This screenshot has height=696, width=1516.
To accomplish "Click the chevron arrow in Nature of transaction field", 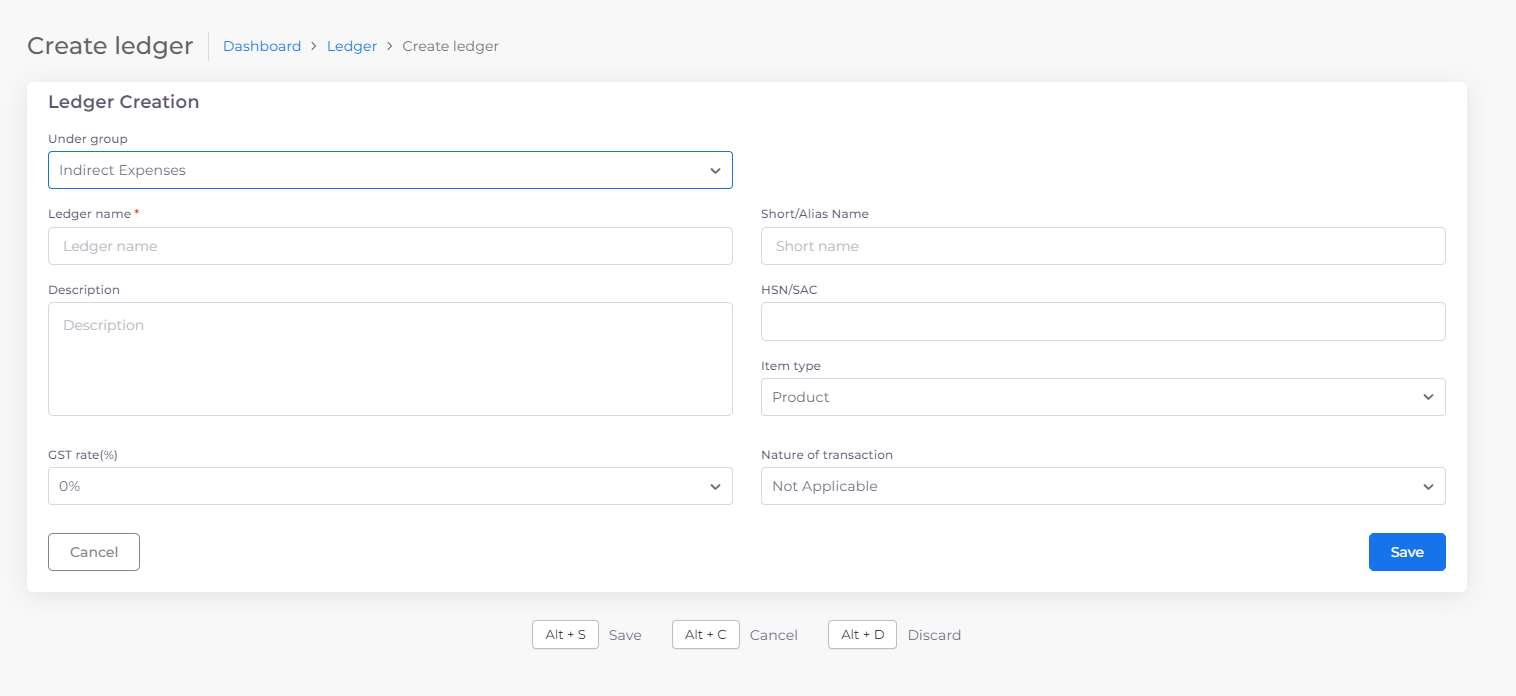I will (x=1428, y=487).
